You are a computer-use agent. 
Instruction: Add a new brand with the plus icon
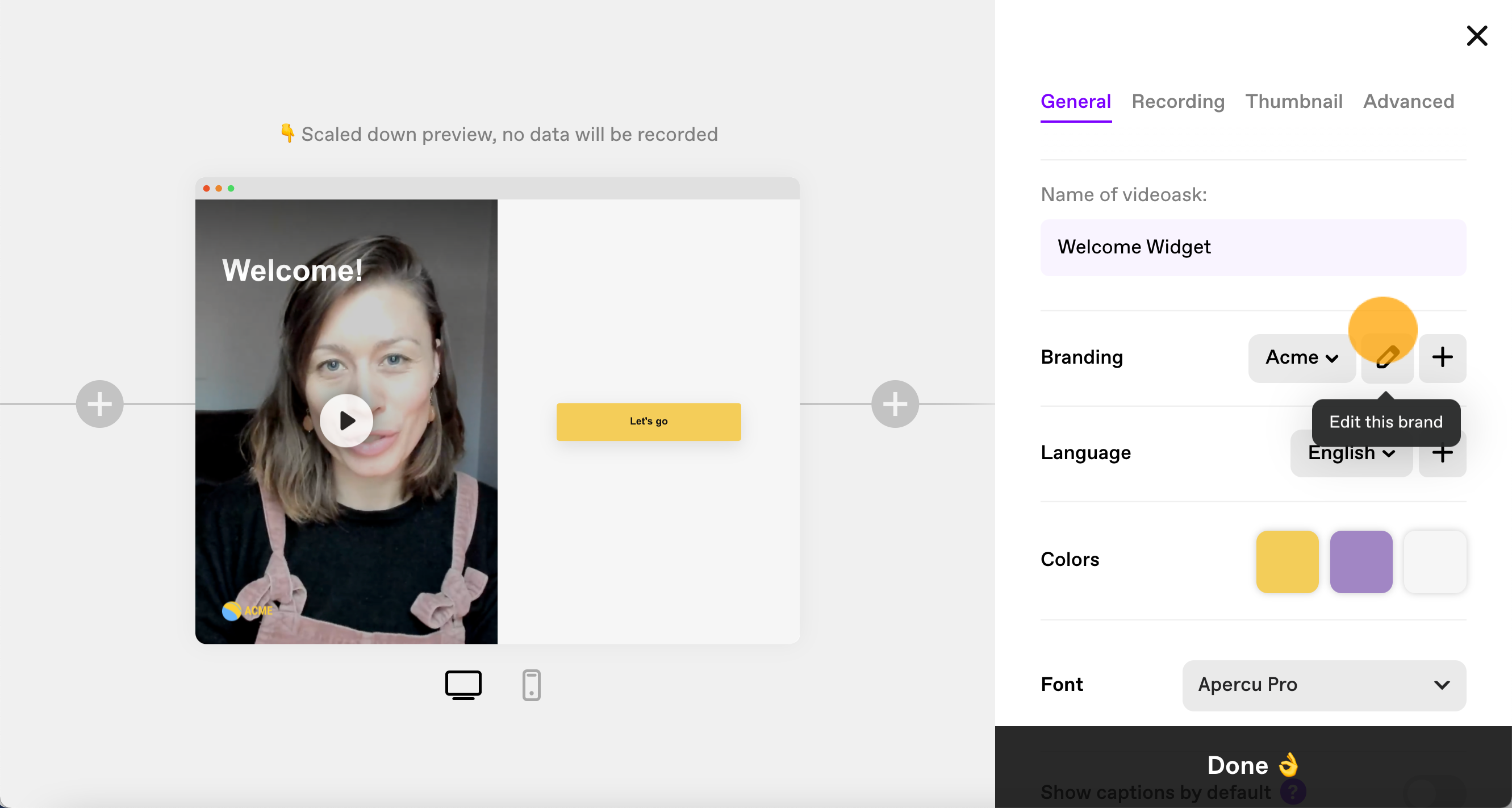1442,357
